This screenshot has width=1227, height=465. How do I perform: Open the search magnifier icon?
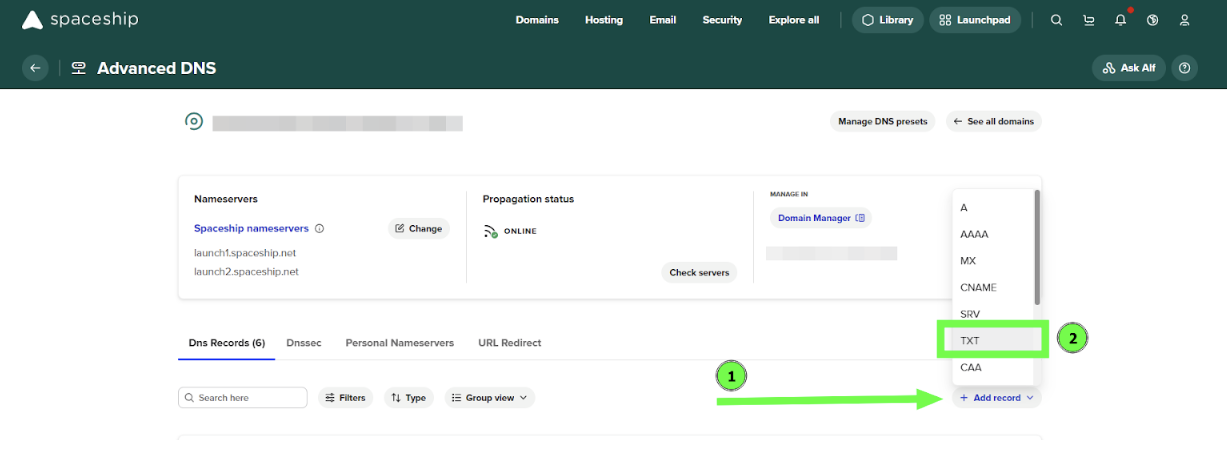tap(1056, 20)
